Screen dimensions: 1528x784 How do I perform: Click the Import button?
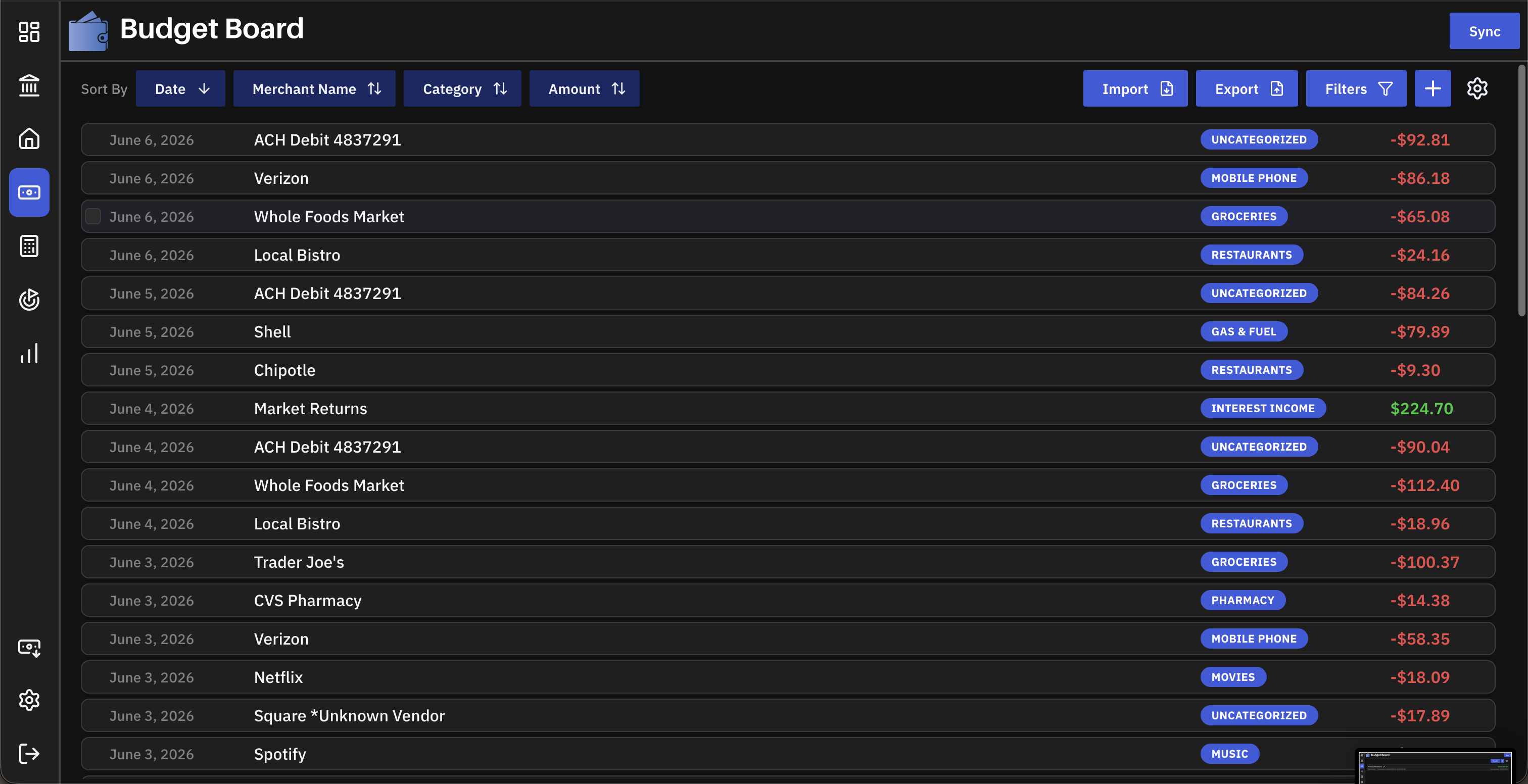point(1135,88)
